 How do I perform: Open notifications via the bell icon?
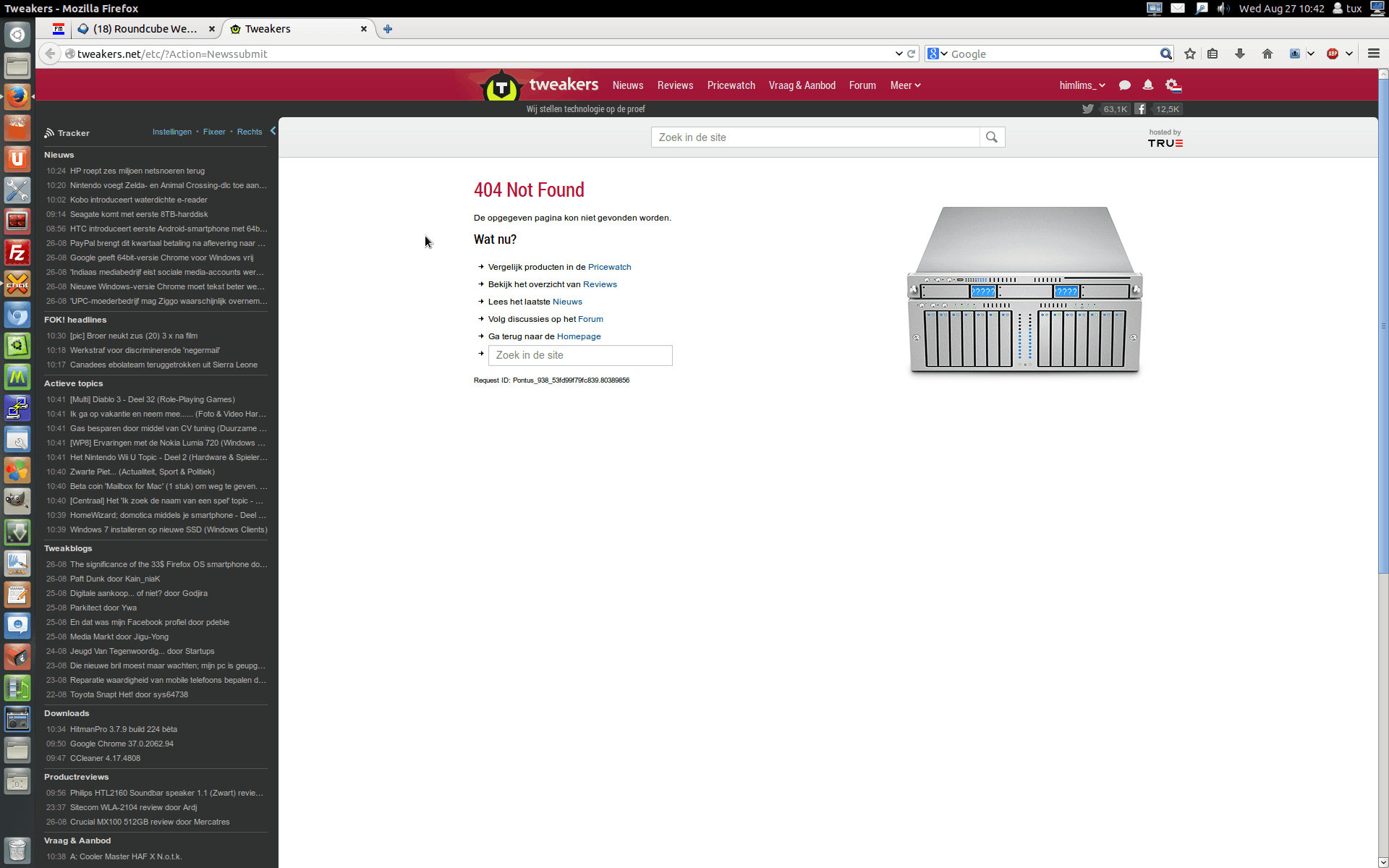pyautogui.click(x=1148, y=85)
